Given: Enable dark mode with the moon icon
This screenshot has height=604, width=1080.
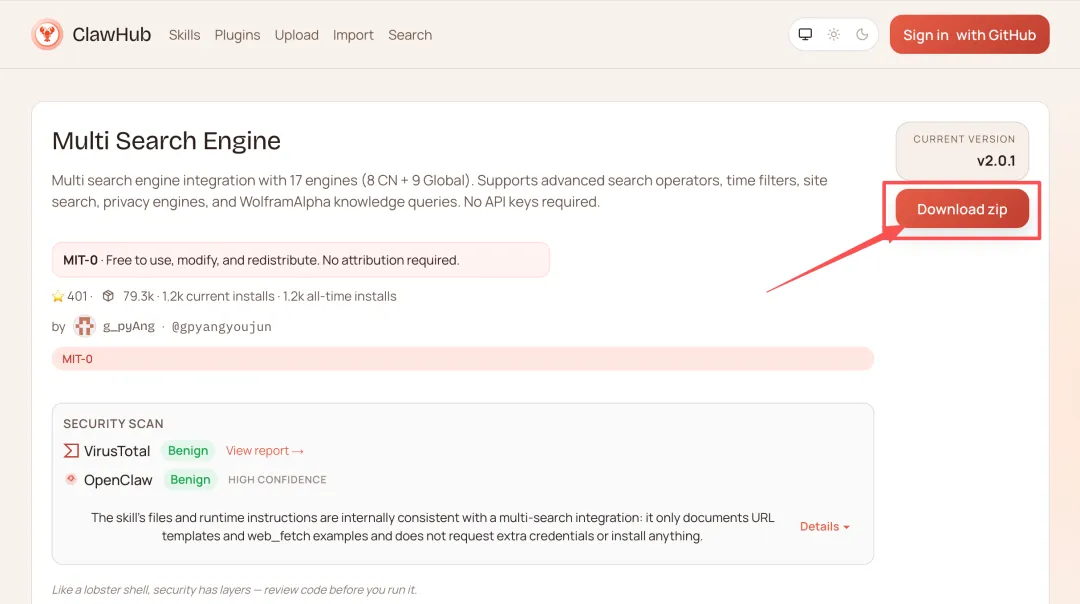Looking at the screenshot, I should pyautogui.click(x=862, y=35).
